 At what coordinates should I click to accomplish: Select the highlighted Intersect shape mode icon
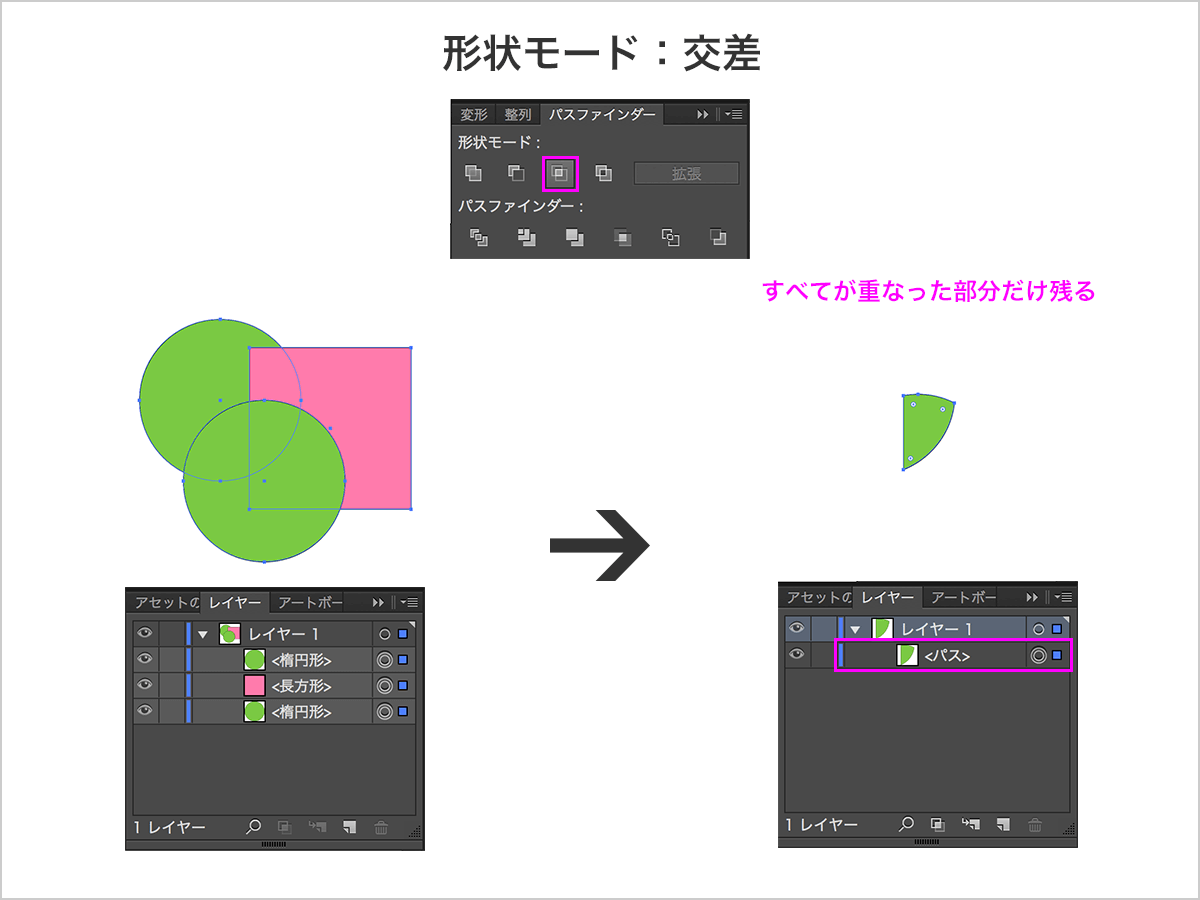click(560, 172)
